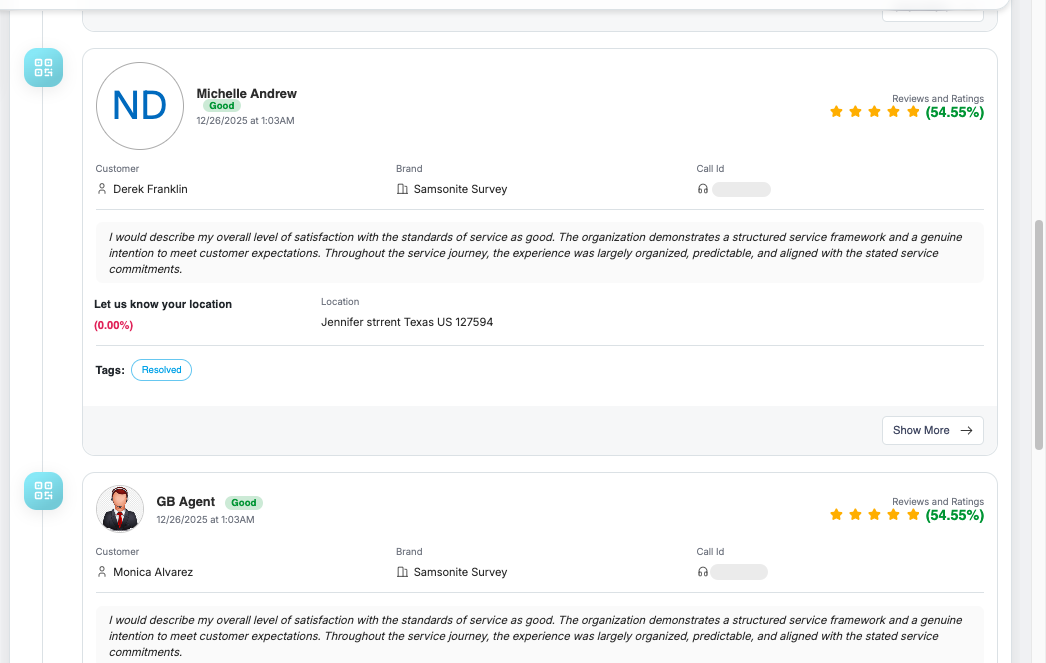The height and width of the screenshot is (663, 1046).
Task: Open the Michelle Andrew agent name
Action: point(246,94)
